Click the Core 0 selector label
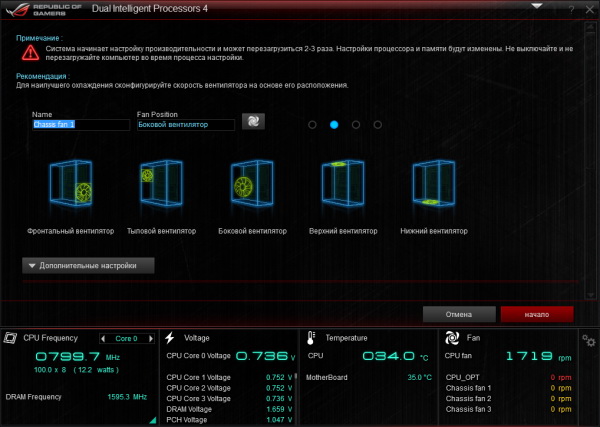The image size is (600, 427). 126,339
